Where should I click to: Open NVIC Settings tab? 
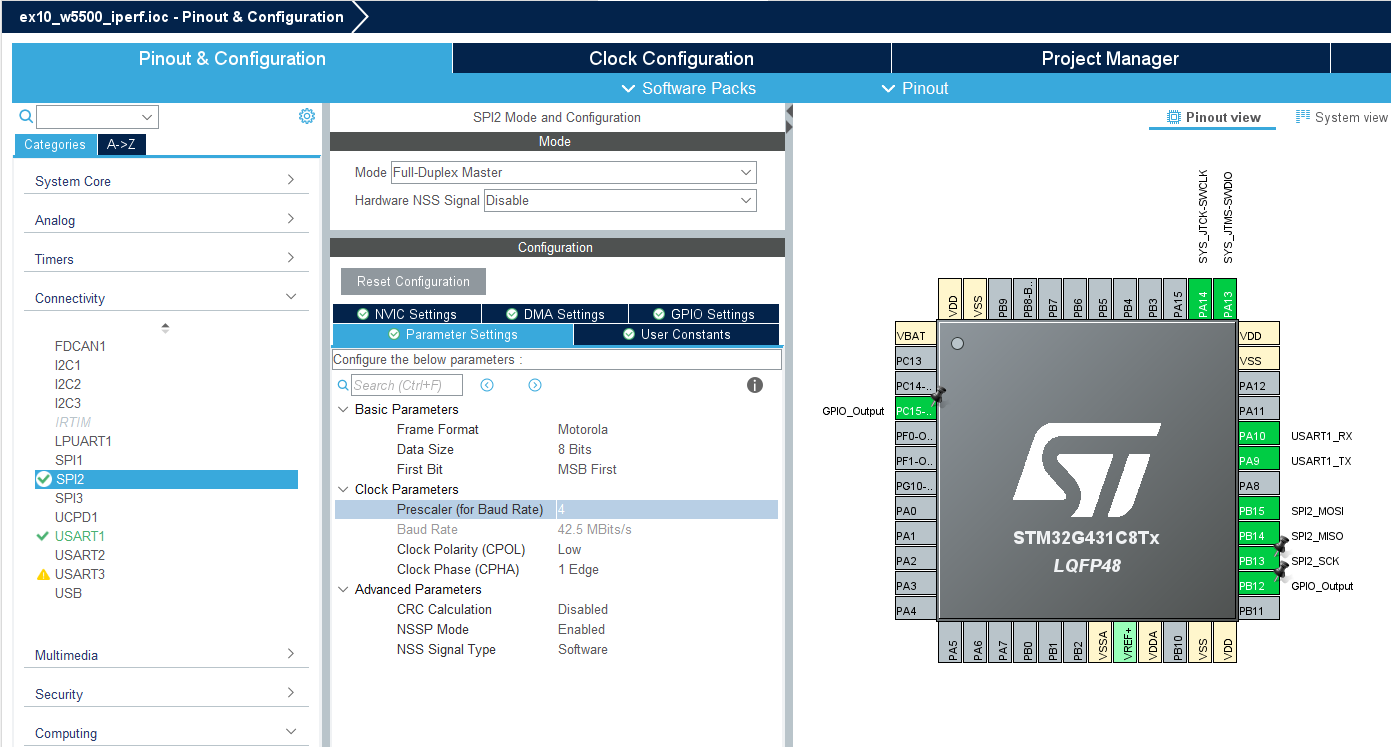pyautogui.click(x=407, y=314)
